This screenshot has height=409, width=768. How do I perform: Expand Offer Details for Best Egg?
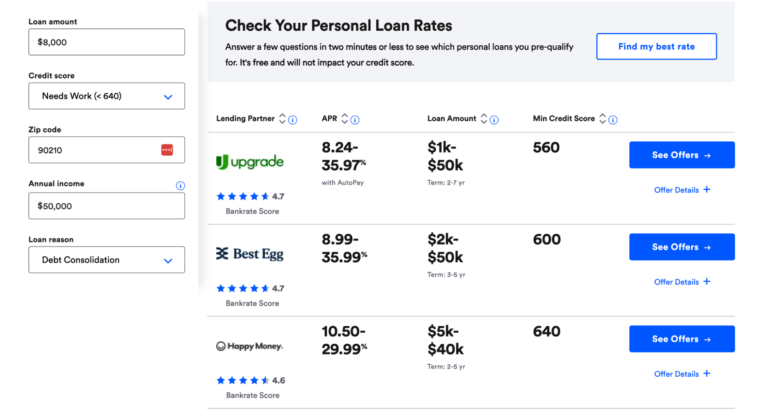pyautogui.click(x=682, y=282)
